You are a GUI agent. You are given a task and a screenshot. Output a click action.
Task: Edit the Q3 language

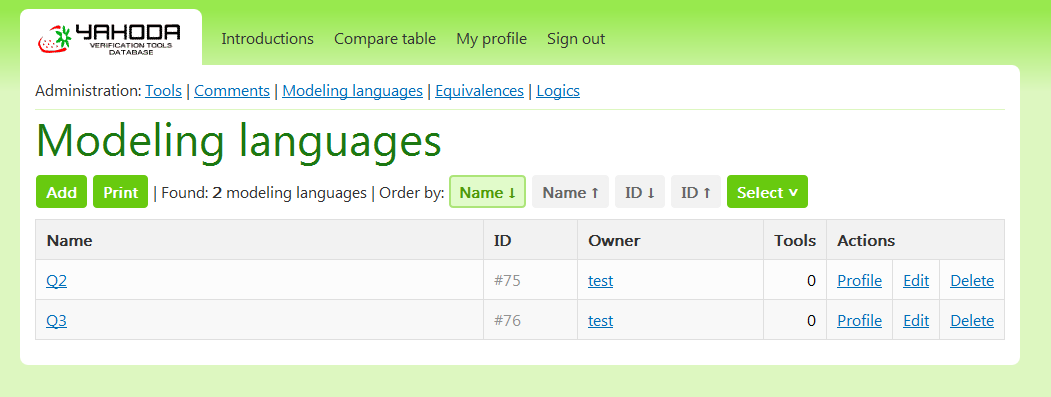tap(916, 321)
